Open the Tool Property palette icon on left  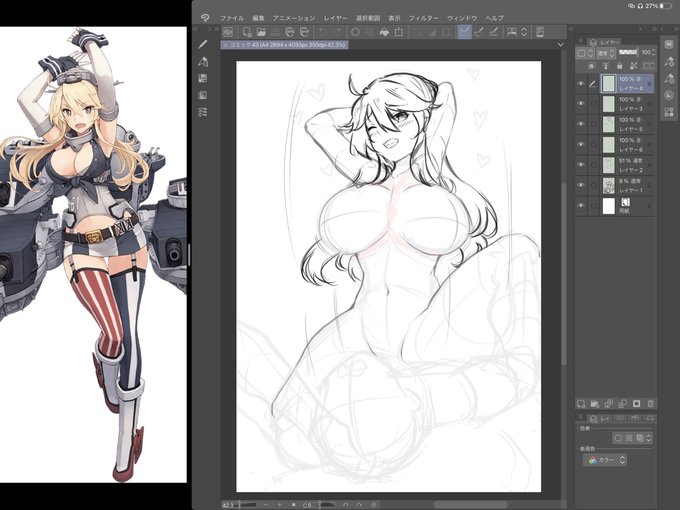tap(203, 78)
